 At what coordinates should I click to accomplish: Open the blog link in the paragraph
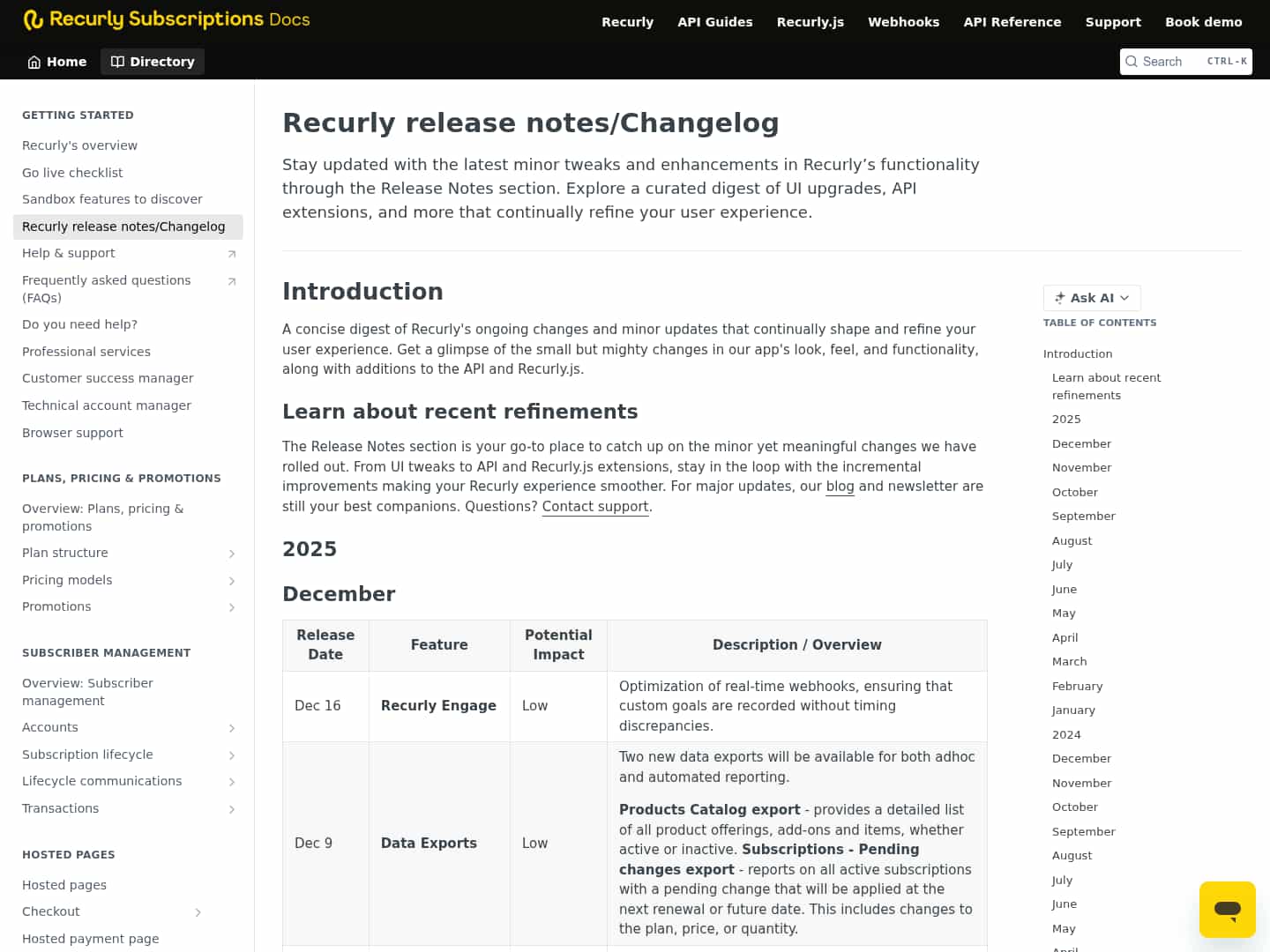(x=840, y=486)
